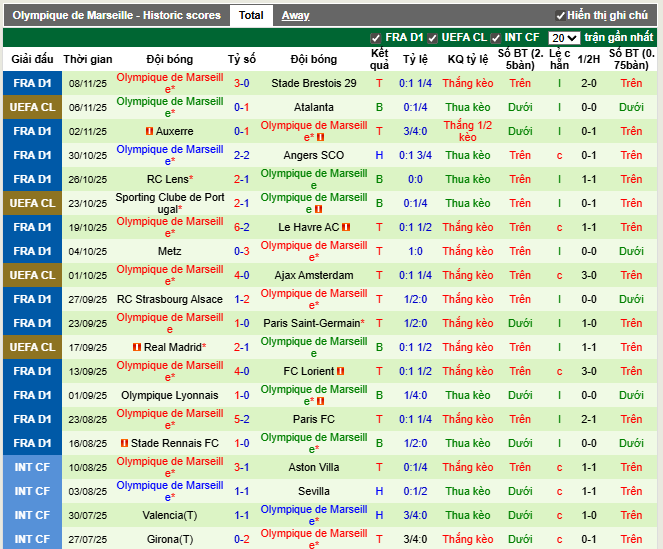Click date 04/10/25 in the Metz row
Image resolution: width=663 pixels, height=549 pixels.
click(x=88, y=252)
